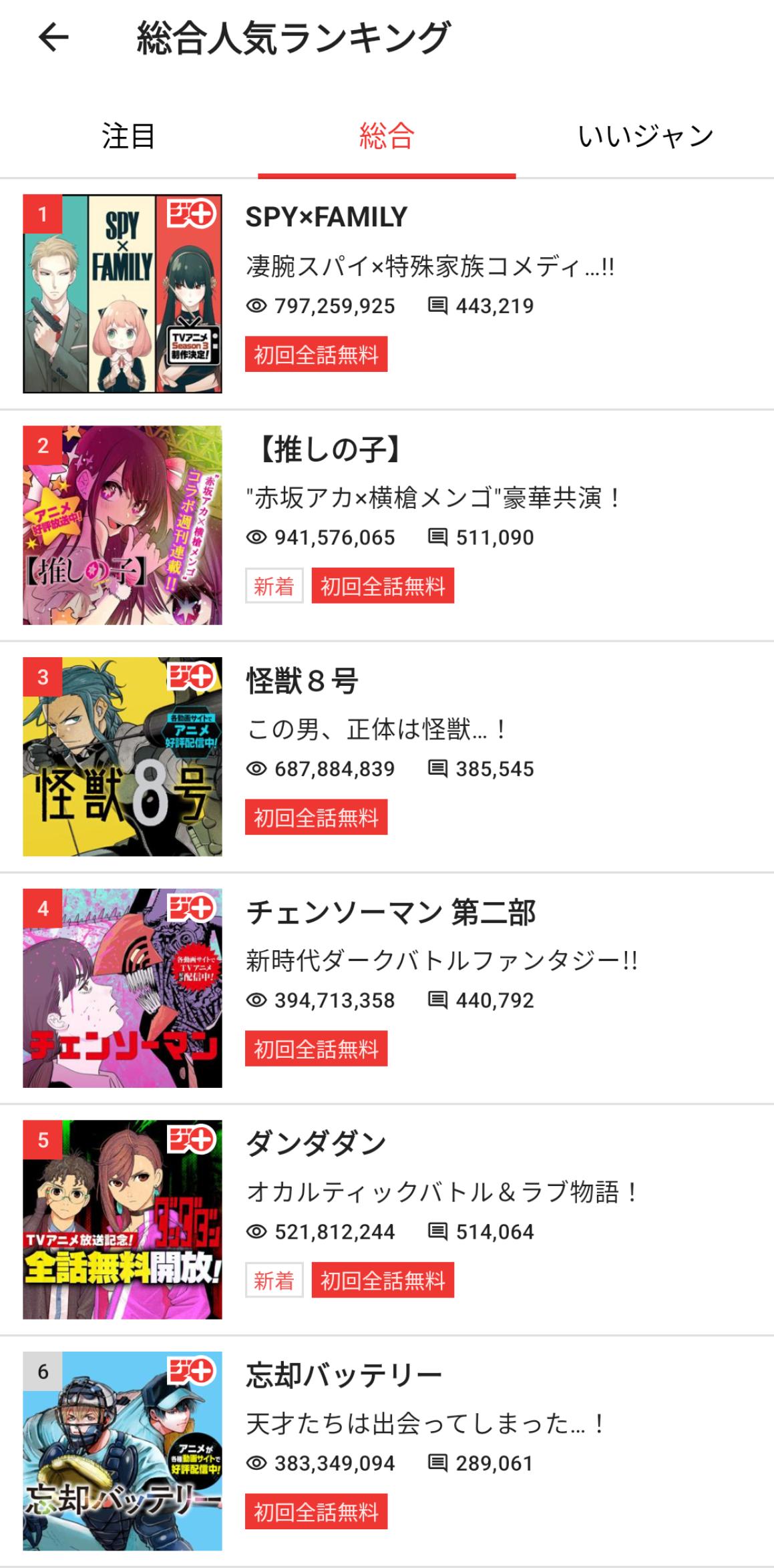The width and height of the screenshot is (774, 1568).
Task: Switch to the 注目 tab
Action: click(128, 136)
